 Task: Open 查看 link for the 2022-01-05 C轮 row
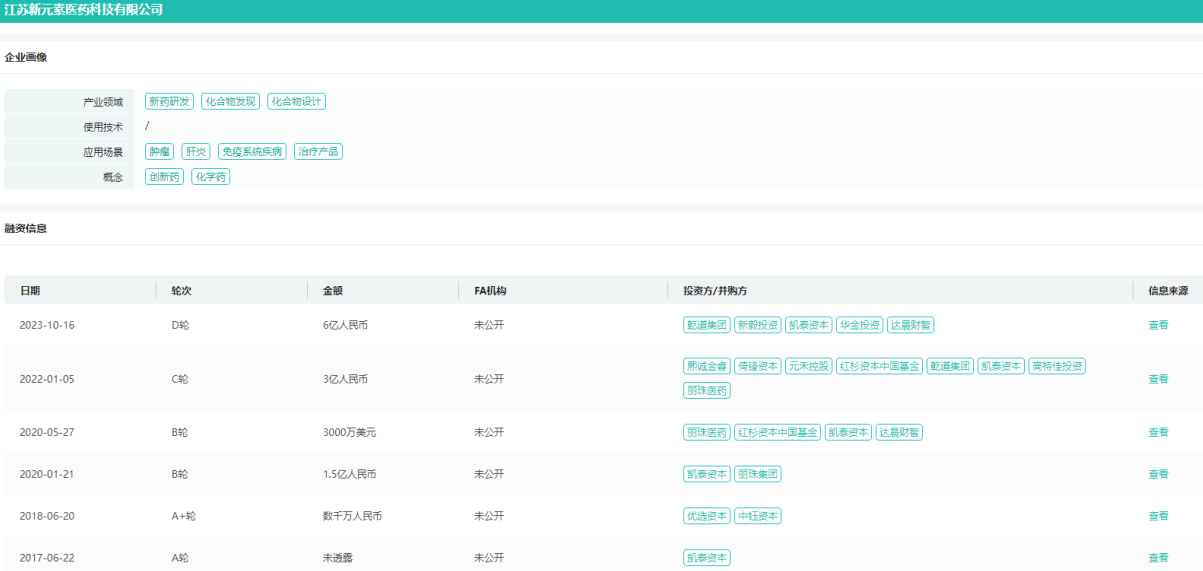point(1158,379)
